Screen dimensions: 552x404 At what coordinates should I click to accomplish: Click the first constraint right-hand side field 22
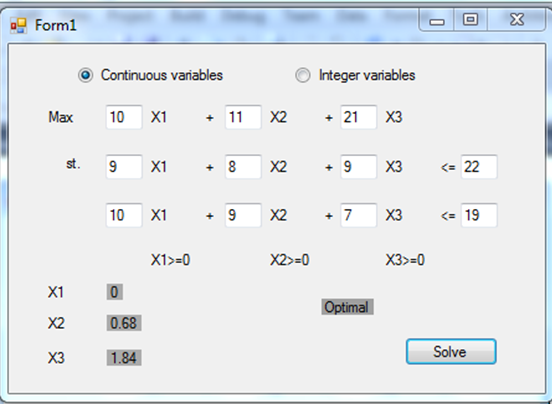click(x=479, y=166)
